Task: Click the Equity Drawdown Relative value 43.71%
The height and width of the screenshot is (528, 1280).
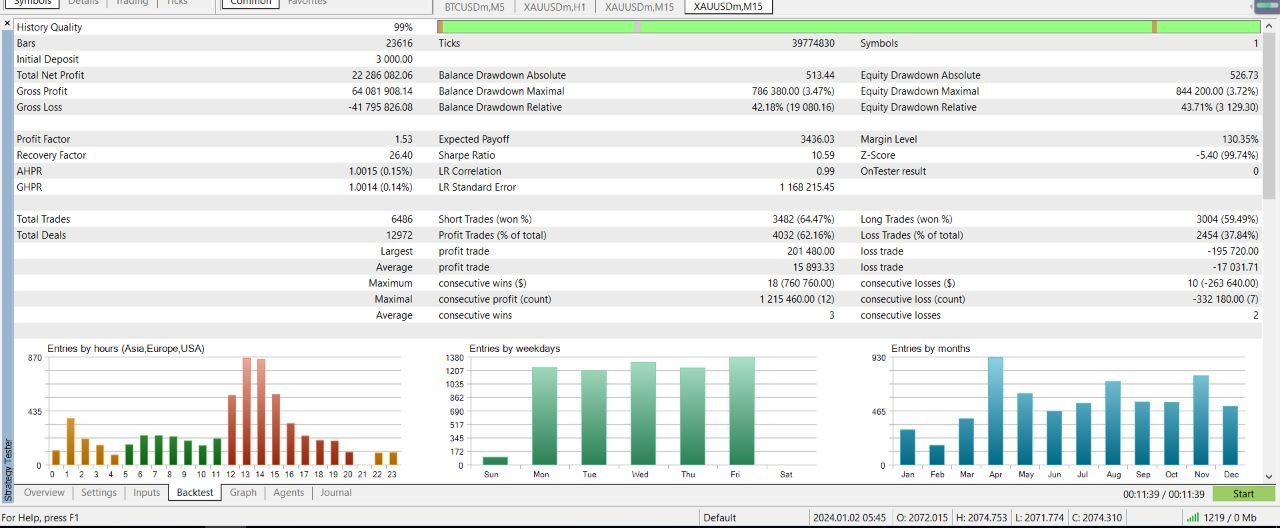Action: tap(1219, 107)
